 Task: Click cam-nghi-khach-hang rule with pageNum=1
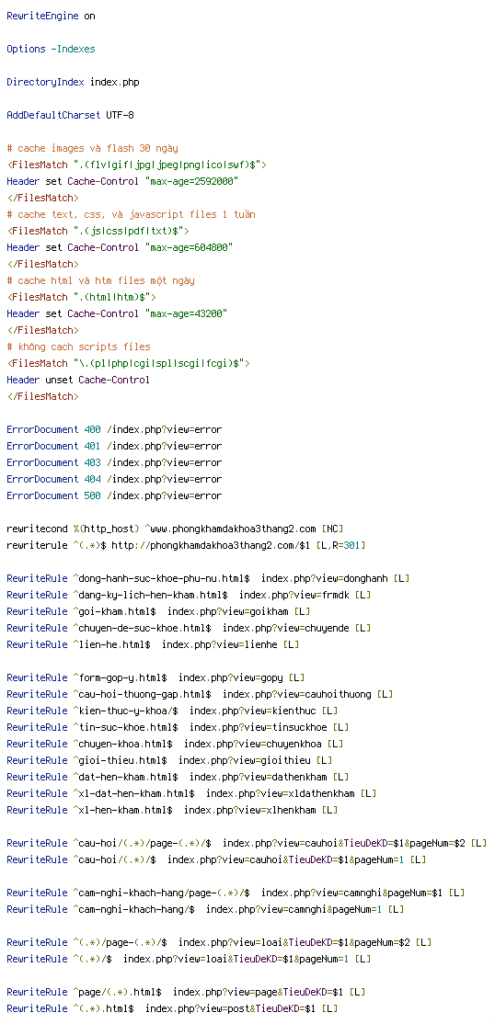click(x=205, y=909)
